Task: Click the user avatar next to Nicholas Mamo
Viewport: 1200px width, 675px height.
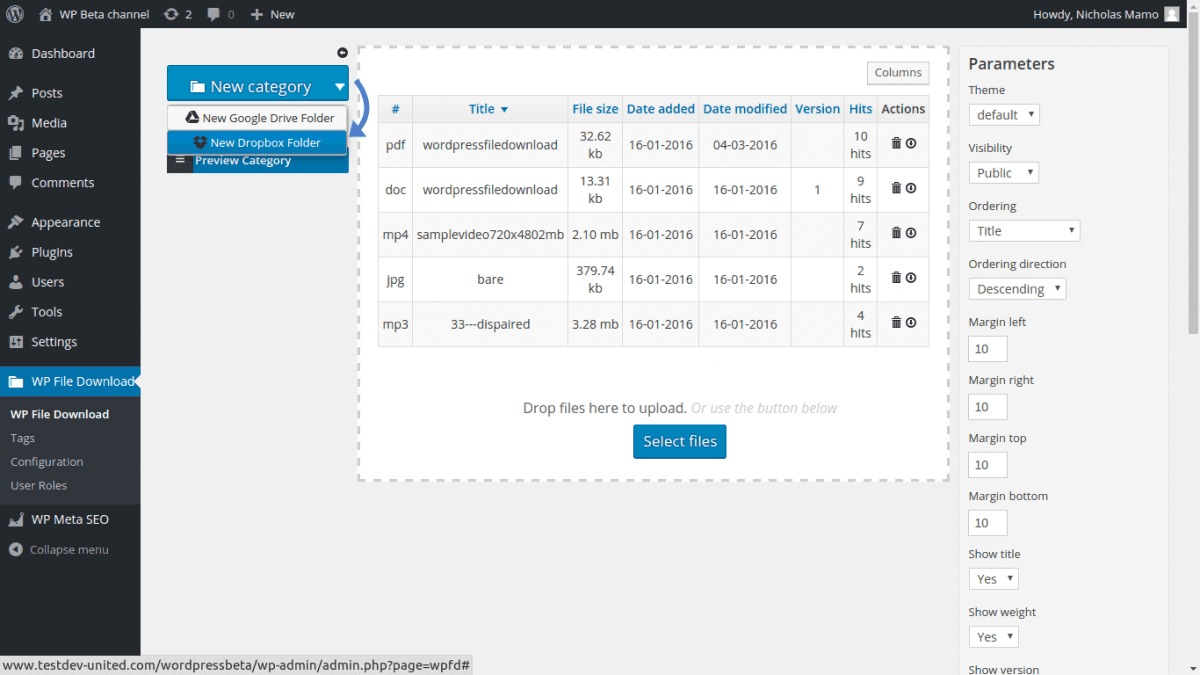Action: click(x=1172, y=14)
